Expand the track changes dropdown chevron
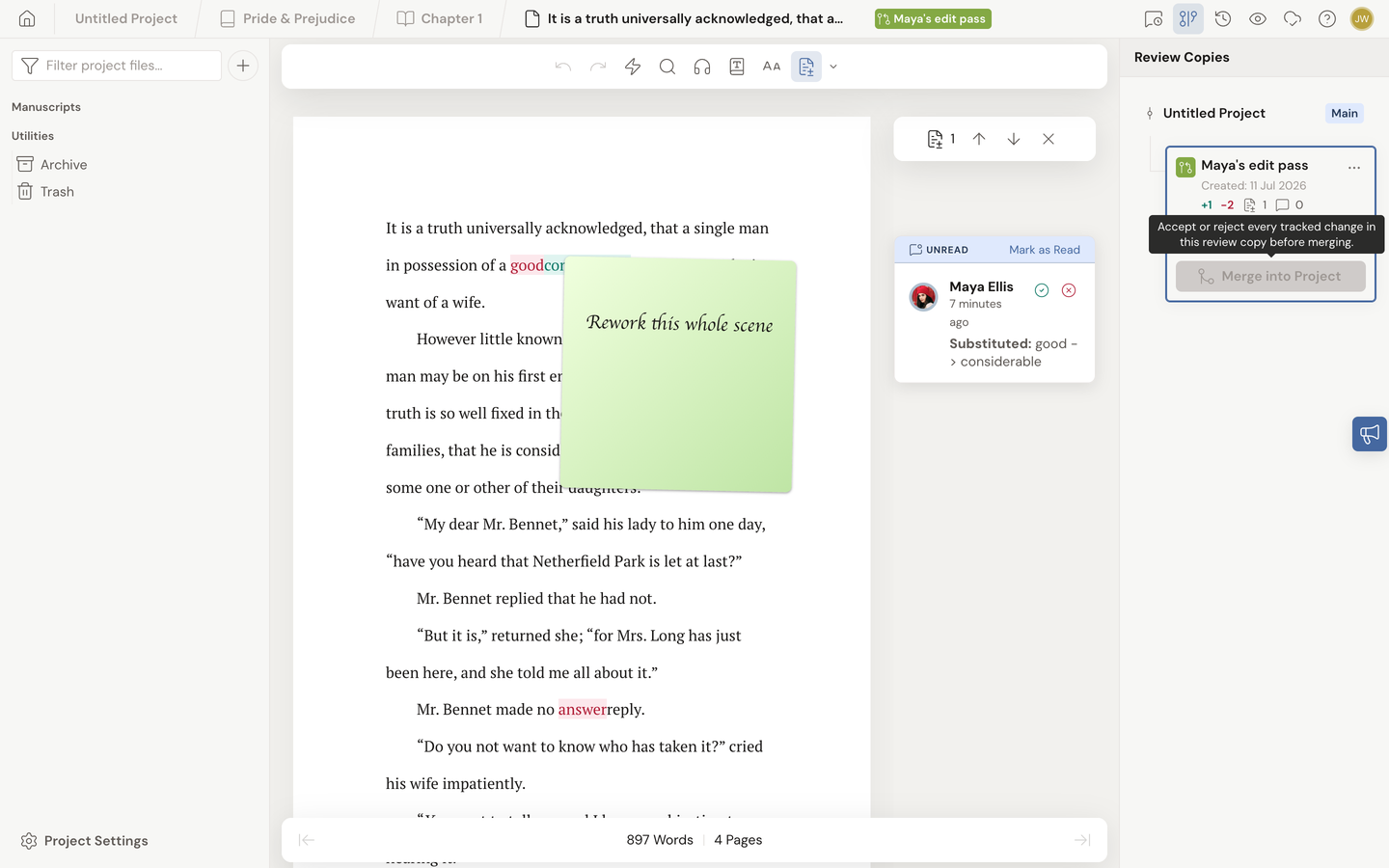Image resolution: width=1389 pixels, height=868 pixels. pyautogui.click(x=833, y=67)
